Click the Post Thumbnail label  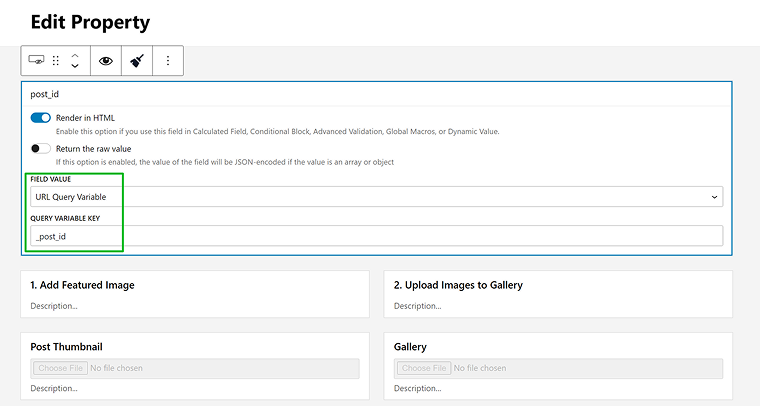pos(66,347)
